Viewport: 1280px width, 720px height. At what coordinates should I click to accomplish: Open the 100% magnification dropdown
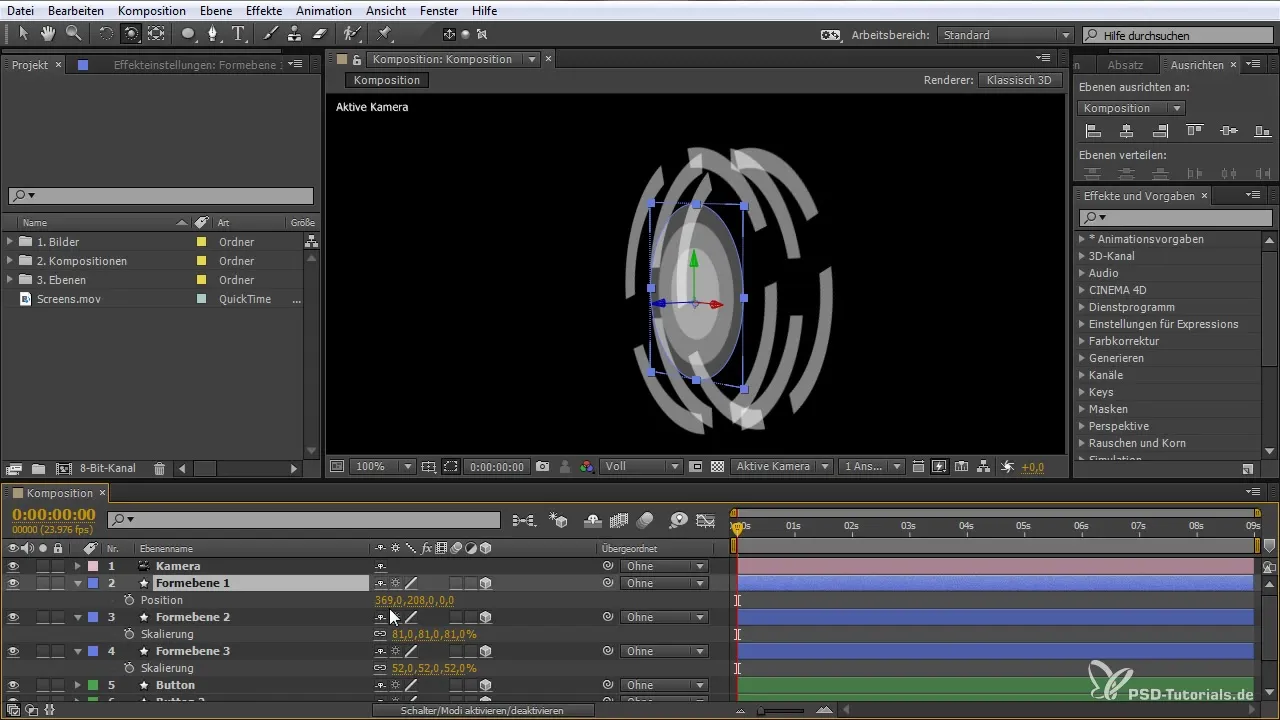point(382,466)
